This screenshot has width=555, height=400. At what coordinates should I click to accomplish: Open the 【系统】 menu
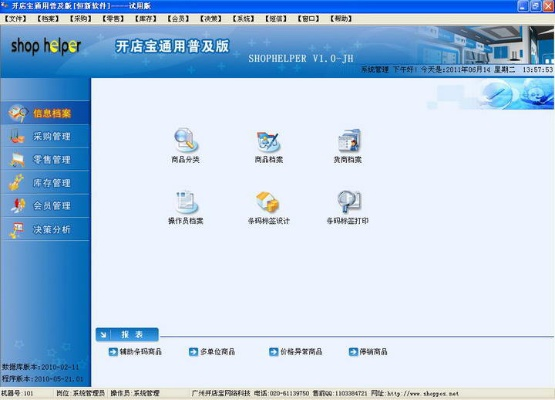243,18
